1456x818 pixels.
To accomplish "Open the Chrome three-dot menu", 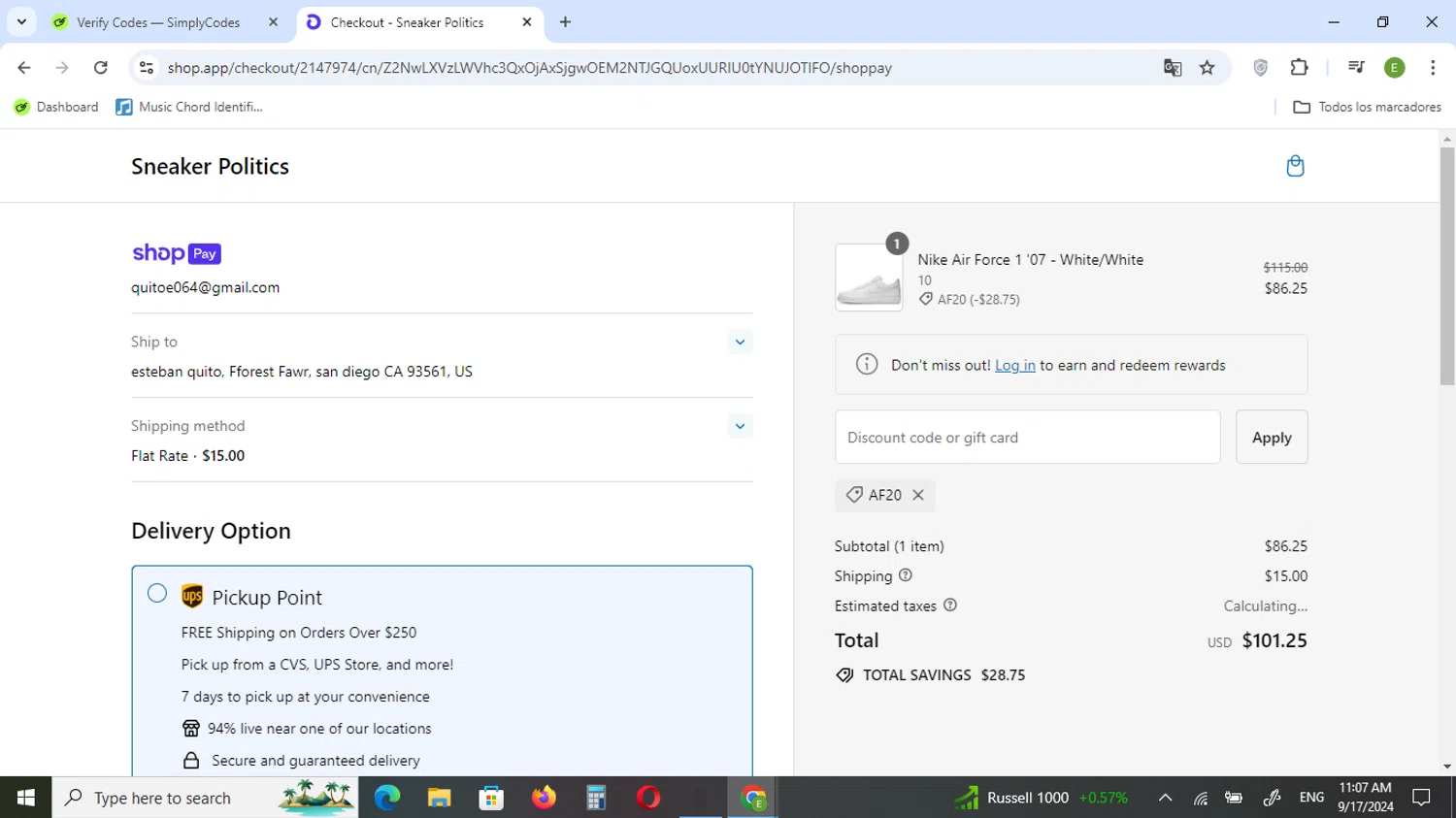I will [1433, 68].
